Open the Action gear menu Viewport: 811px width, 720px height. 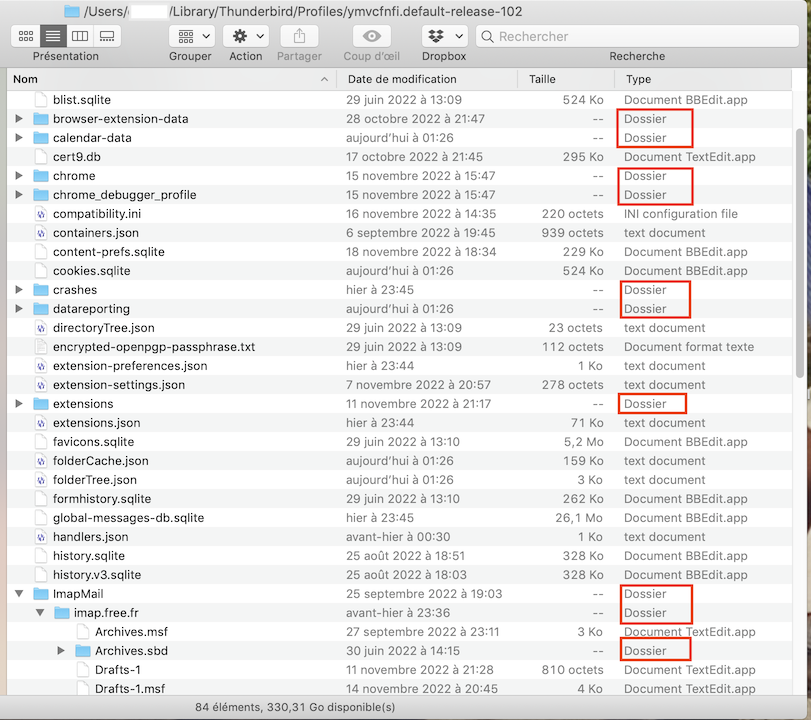pyautogui.click(x=245, y=36)
